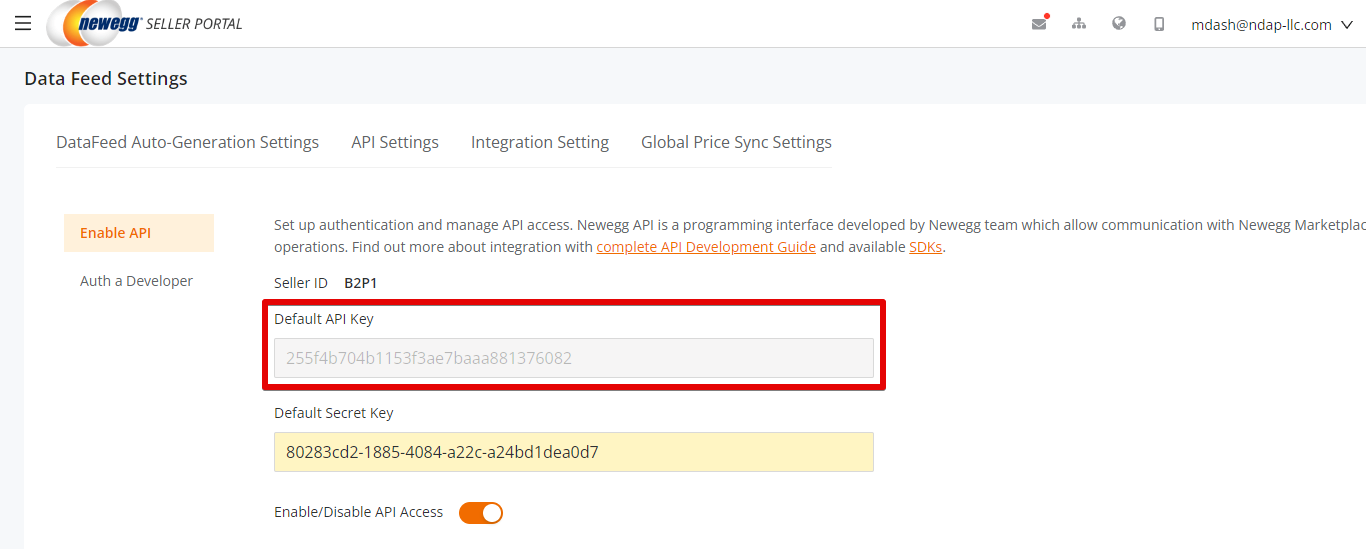This screenshot has width=1366, height=549.
Task: Open Auth a Developer side menu item
Action: pyautogui.click(x=139, y=281)
